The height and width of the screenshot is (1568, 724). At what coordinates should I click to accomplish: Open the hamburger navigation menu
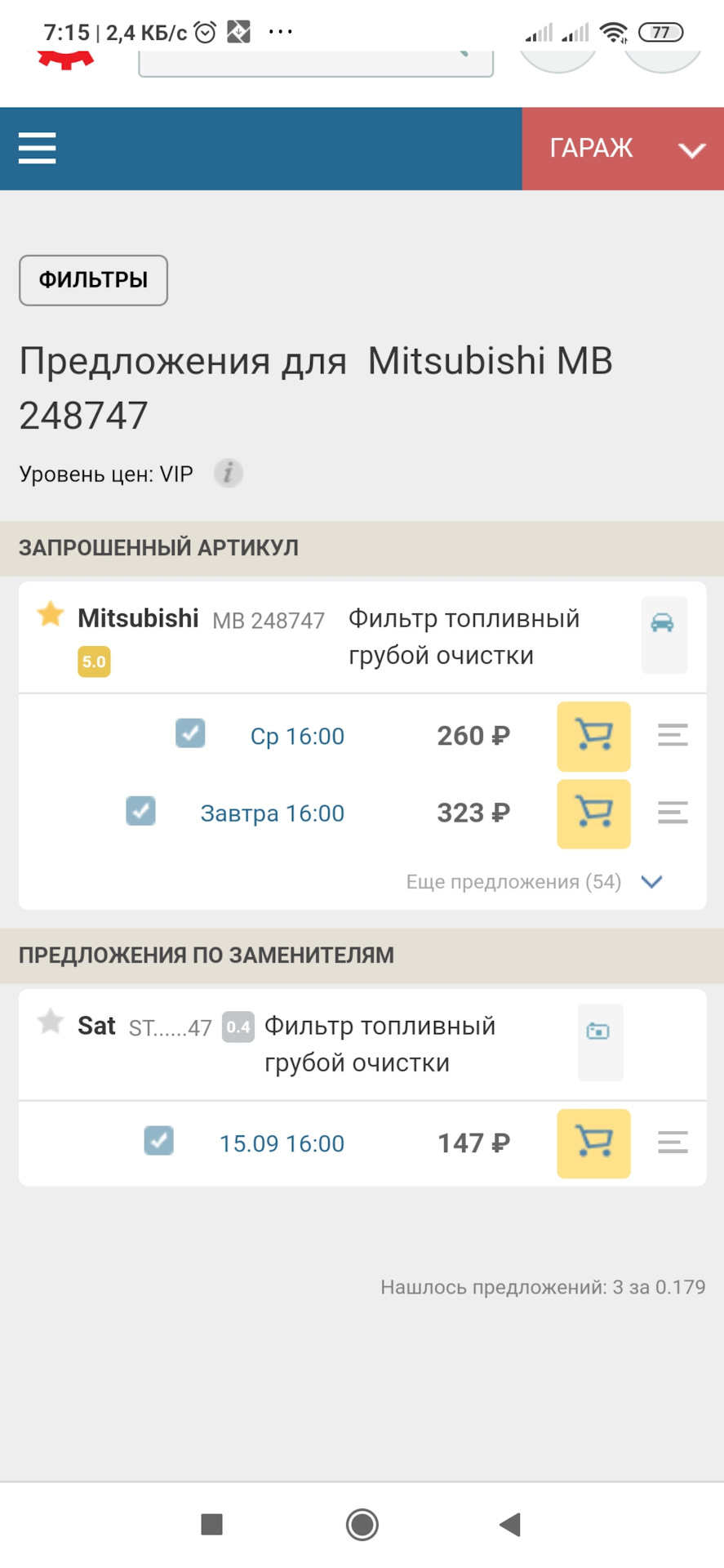(38, 149)
